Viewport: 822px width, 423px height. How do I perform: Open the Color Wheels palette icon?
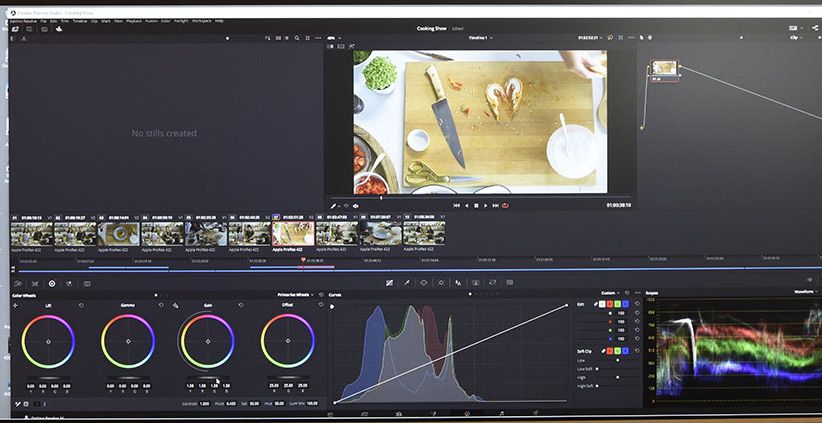(x=52, y=283)
